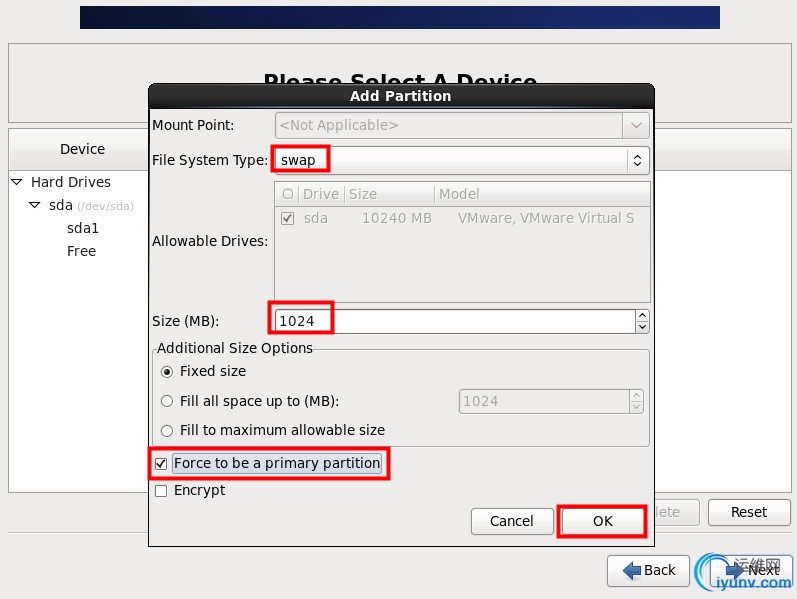This screenshot has height=599, width=797.
Task: Click the Device column header
Action: (82, 149)
